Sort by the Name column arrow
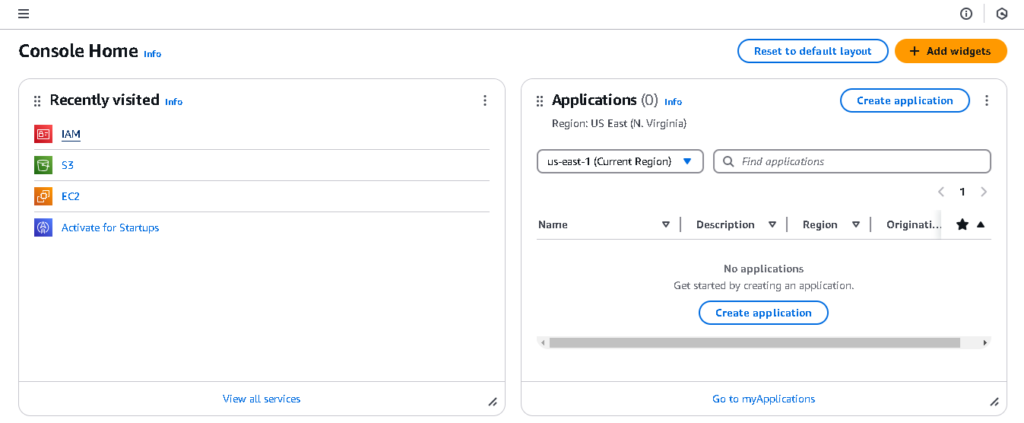The image size is (1024, 423). (x=665, y=225)
